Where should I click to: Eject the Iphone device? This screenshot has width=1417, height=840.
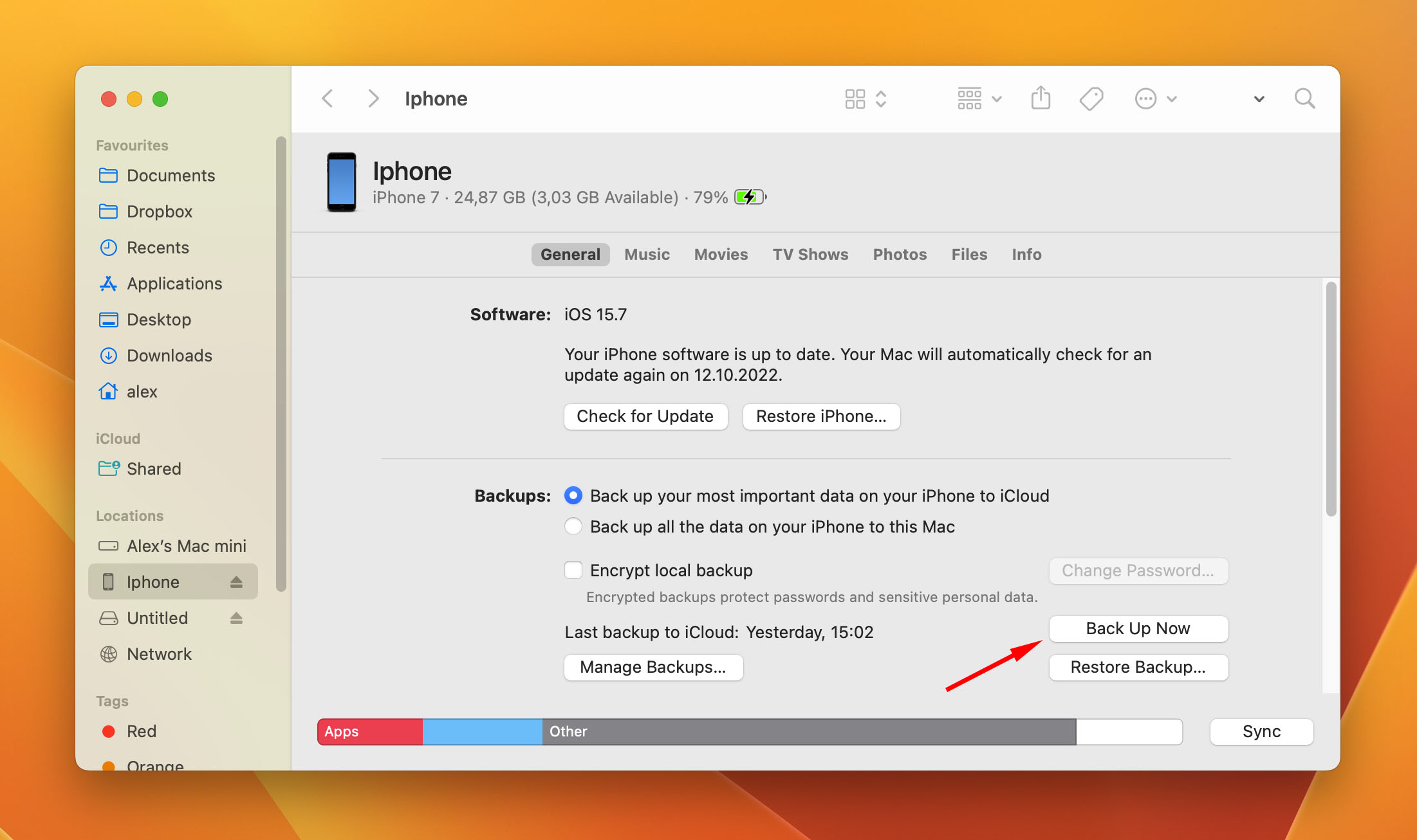pos(236,582)
